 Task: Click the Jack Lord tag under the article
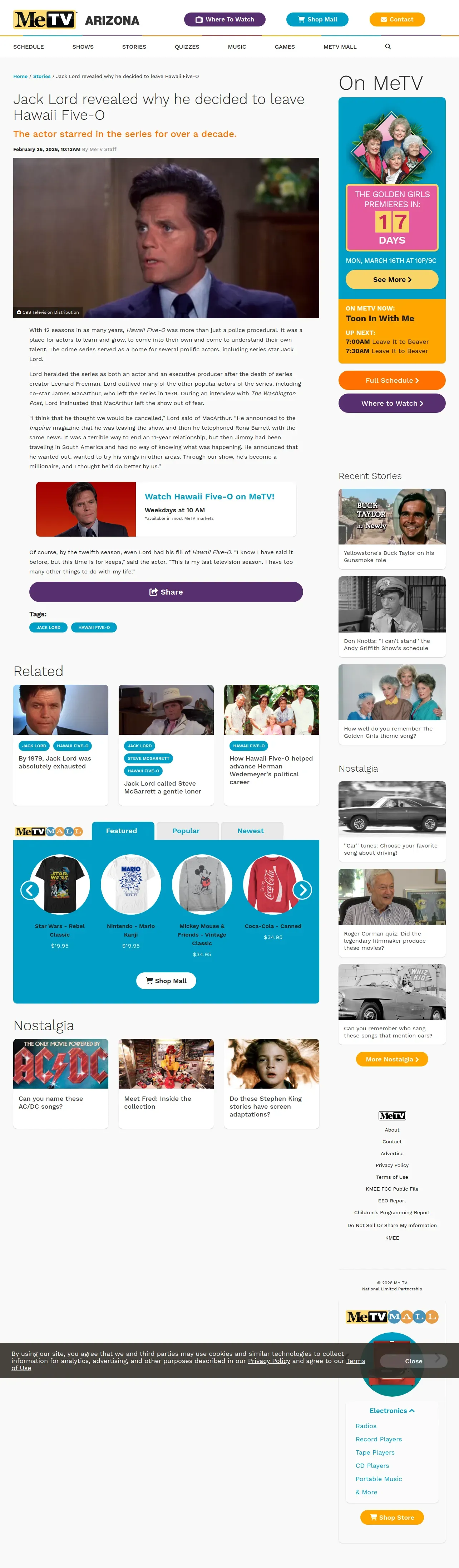(x=49, y=627)
